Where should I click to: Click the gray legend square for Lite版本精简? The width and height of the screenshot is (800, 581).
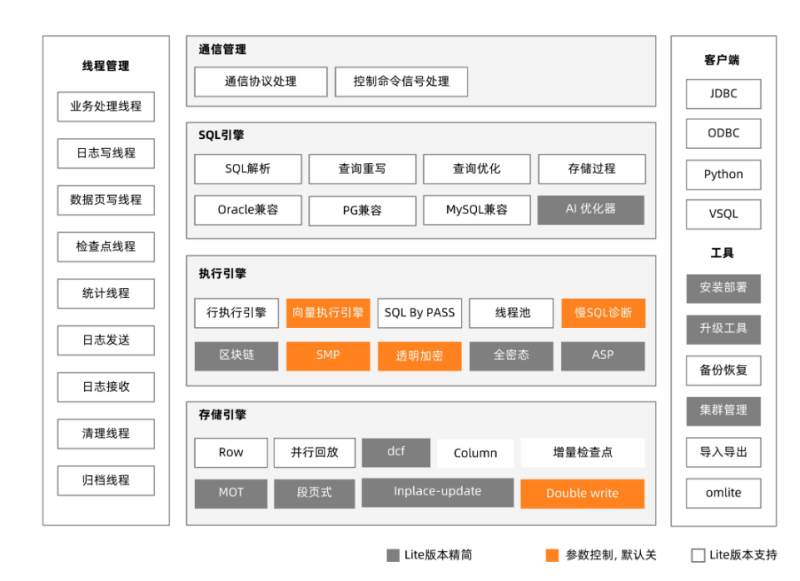point(393,555)
